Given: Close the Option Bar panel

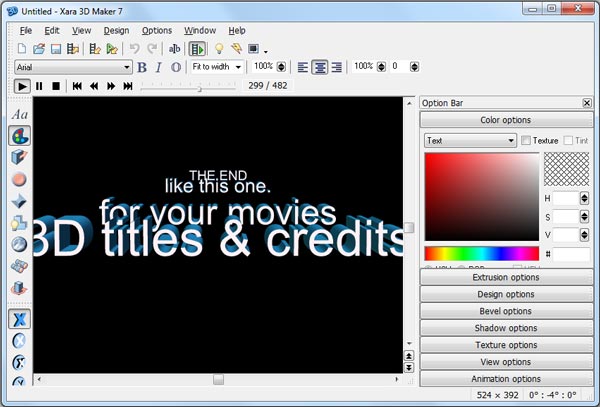Looking at the screenshot, I should pos(587,103).
